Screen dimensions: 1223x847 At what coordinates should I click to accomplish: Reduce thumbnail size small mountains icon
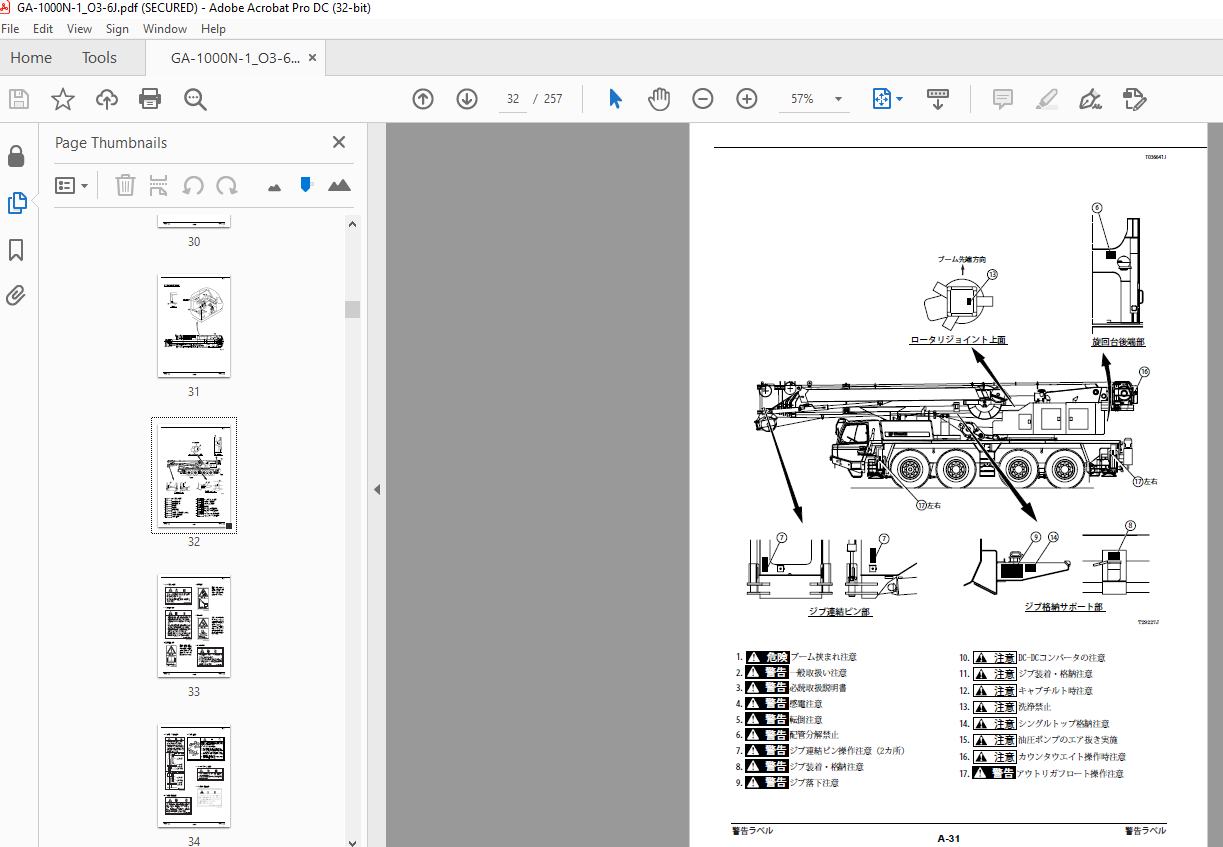pyautogui.click(x=275, y=186)
